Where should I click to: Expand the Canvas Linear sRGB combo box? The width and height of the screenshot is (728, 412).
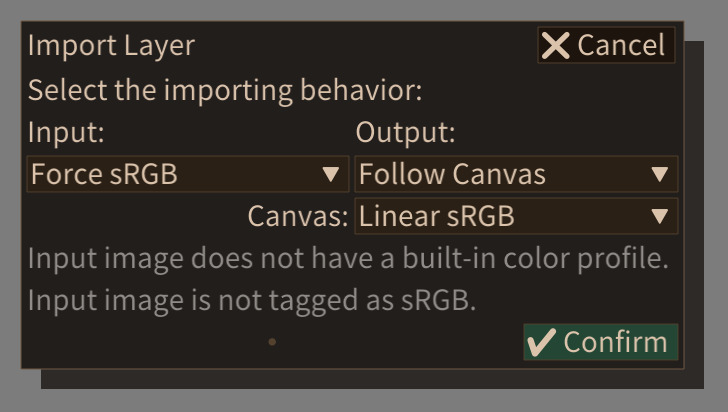[x=516, y=216]
